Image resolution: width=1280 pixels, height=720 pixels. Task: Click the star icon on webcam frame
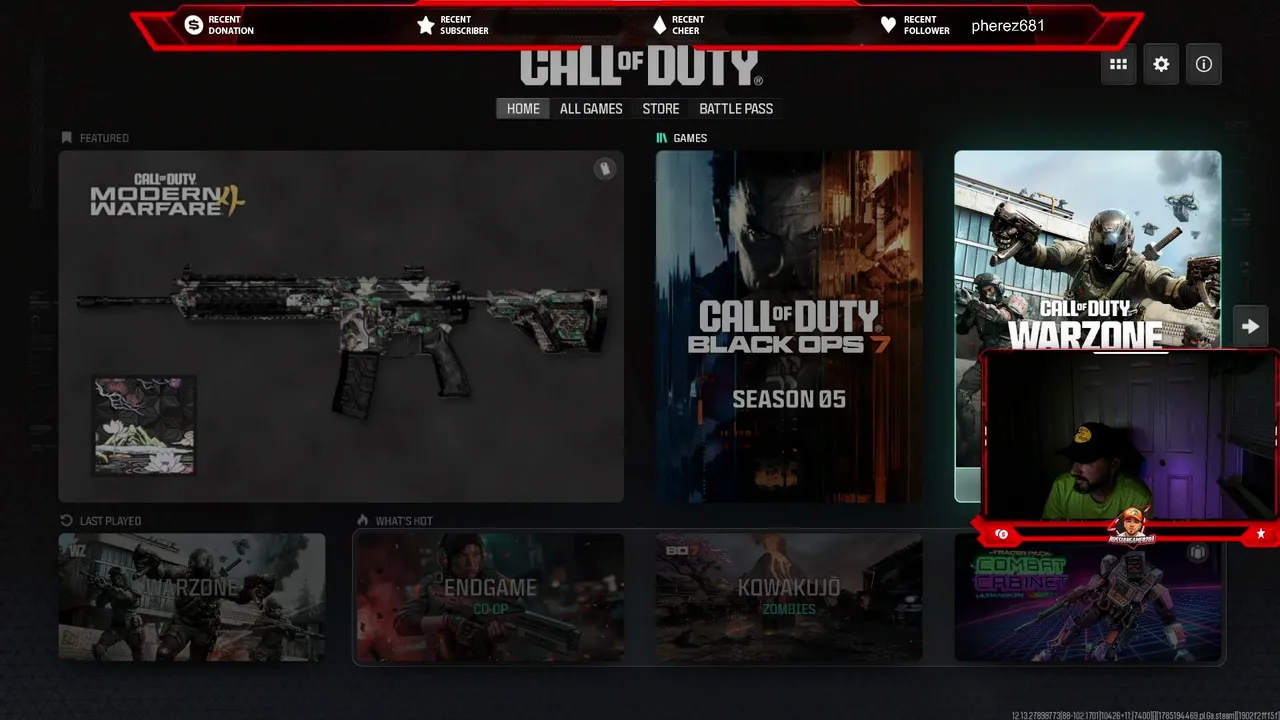point(1261,534)
